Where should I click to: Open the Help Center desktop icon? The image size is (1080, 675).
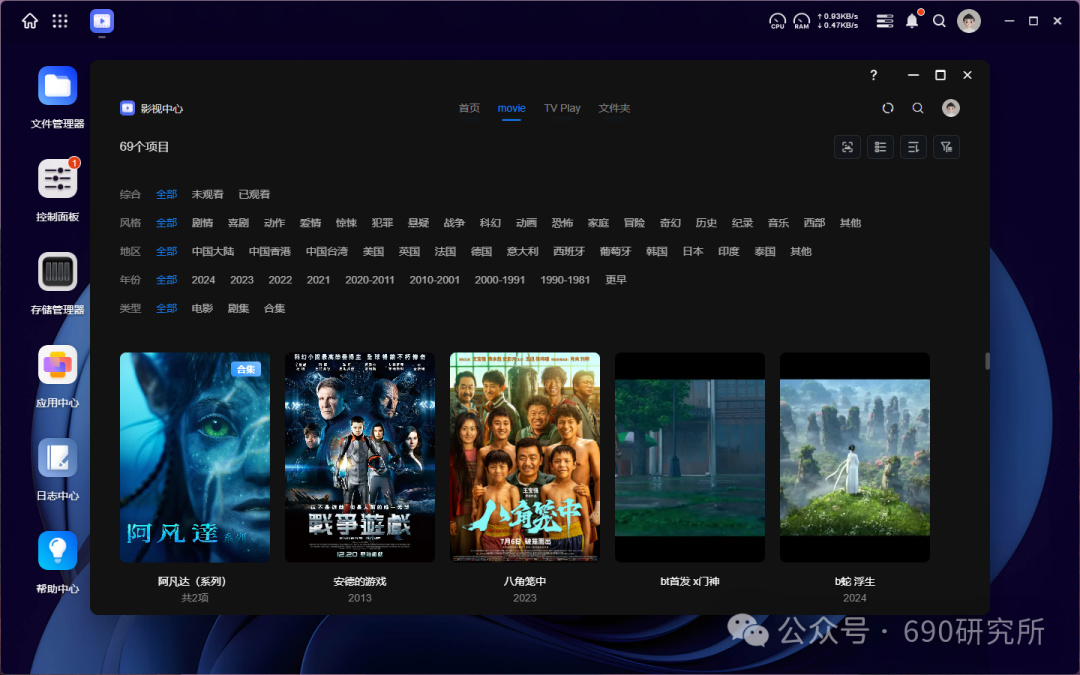pyautogui.click(x=57, y=551)
